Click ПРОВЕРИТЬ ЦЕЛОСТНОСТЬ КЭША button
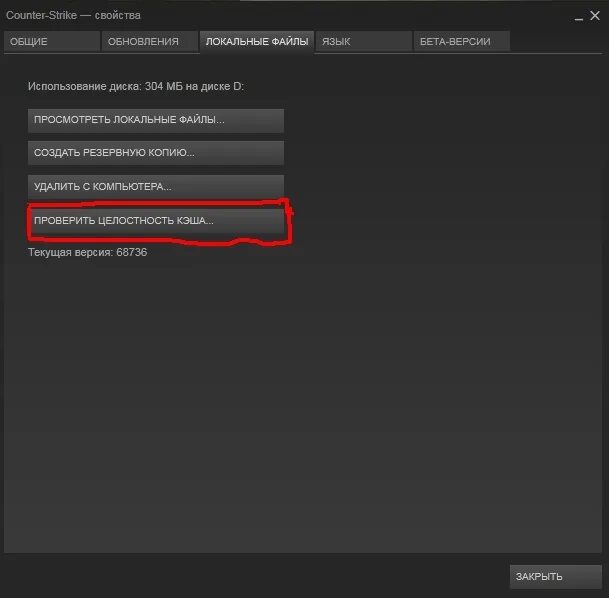The image size is (609, 598). click(x=156, y=221)
